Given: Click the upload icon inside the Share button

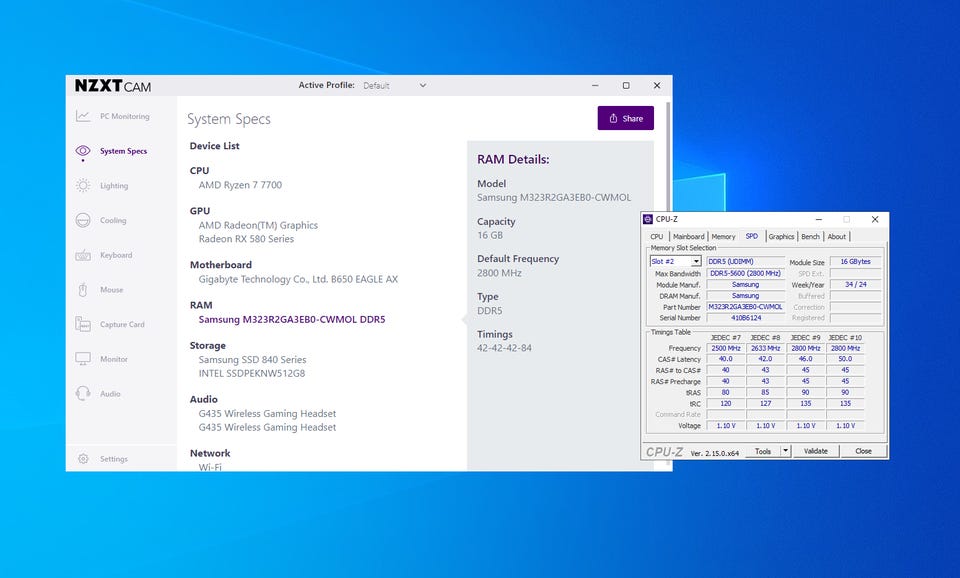Looking at the screenshot, I should point(613,118).
